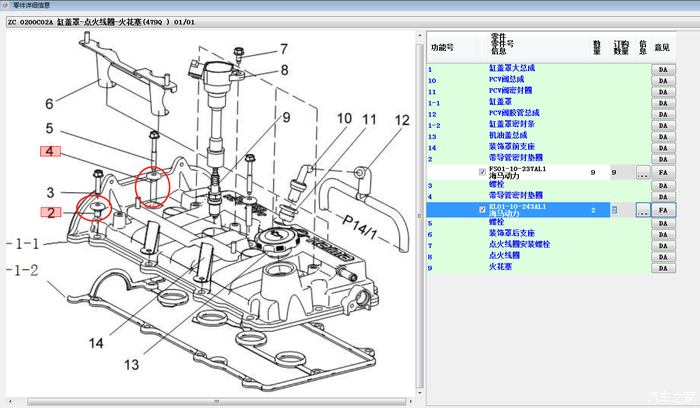Viewport: 700px width, 408px height.
Task: Open the '...' info button for KL01-10-243AL1
Action: [643, 210]
